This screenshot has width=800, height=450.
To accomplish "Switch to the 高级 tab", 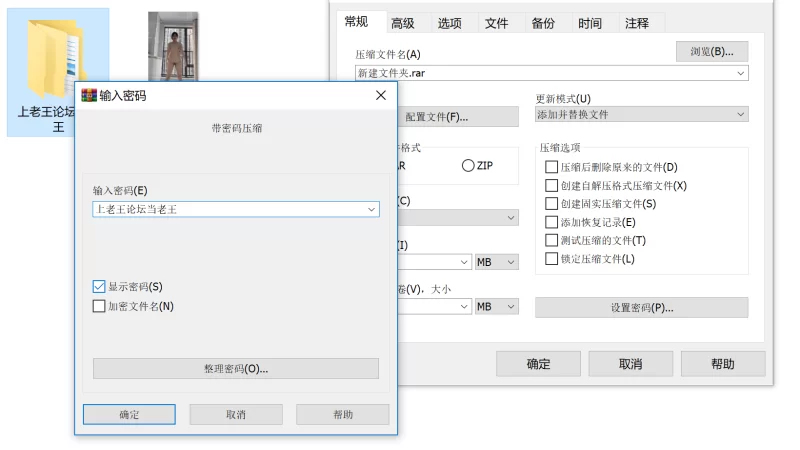I will coord(403,23).
